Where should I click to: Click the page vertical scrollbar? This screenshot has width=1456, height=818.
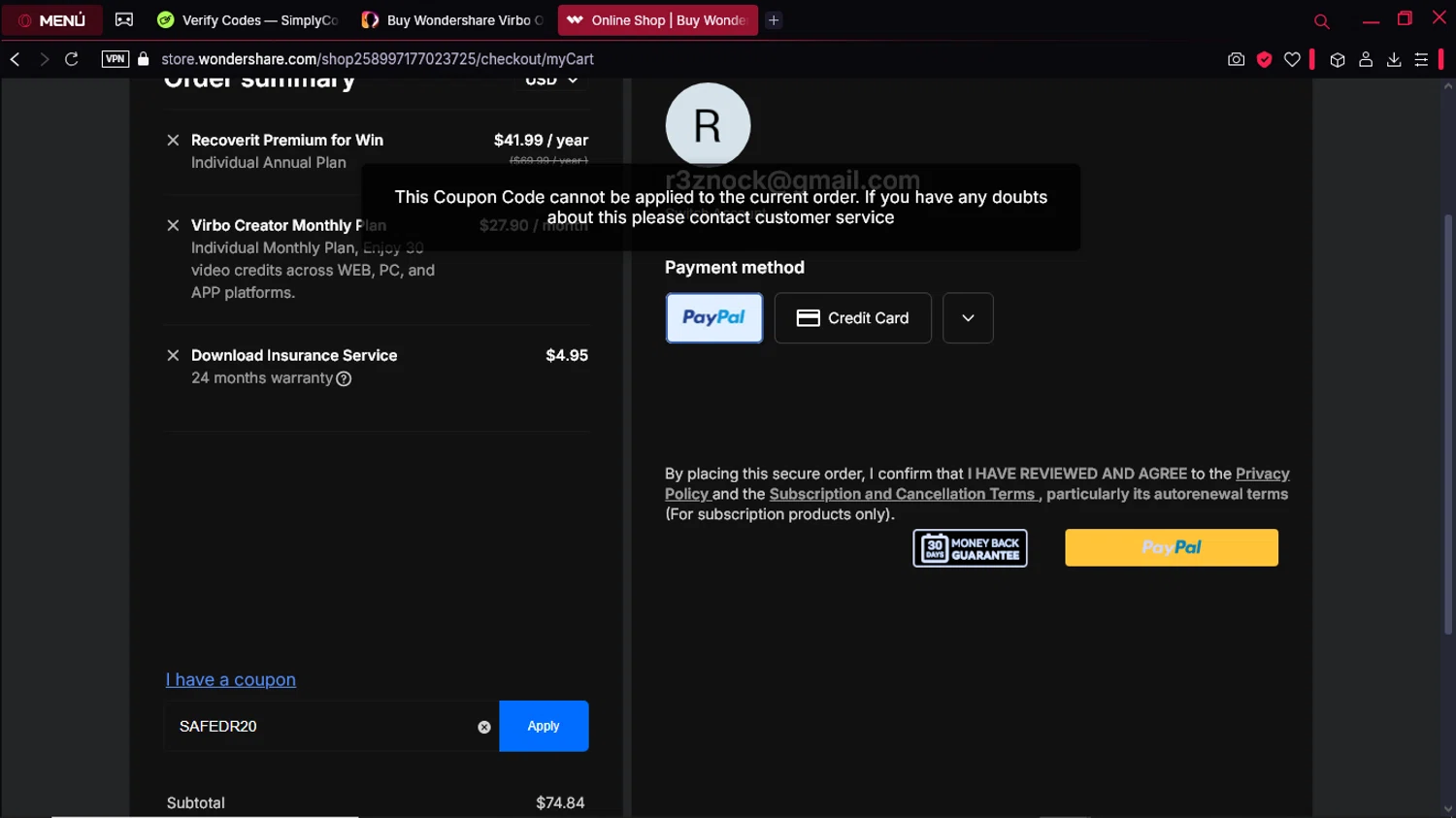pos(1447,427)
